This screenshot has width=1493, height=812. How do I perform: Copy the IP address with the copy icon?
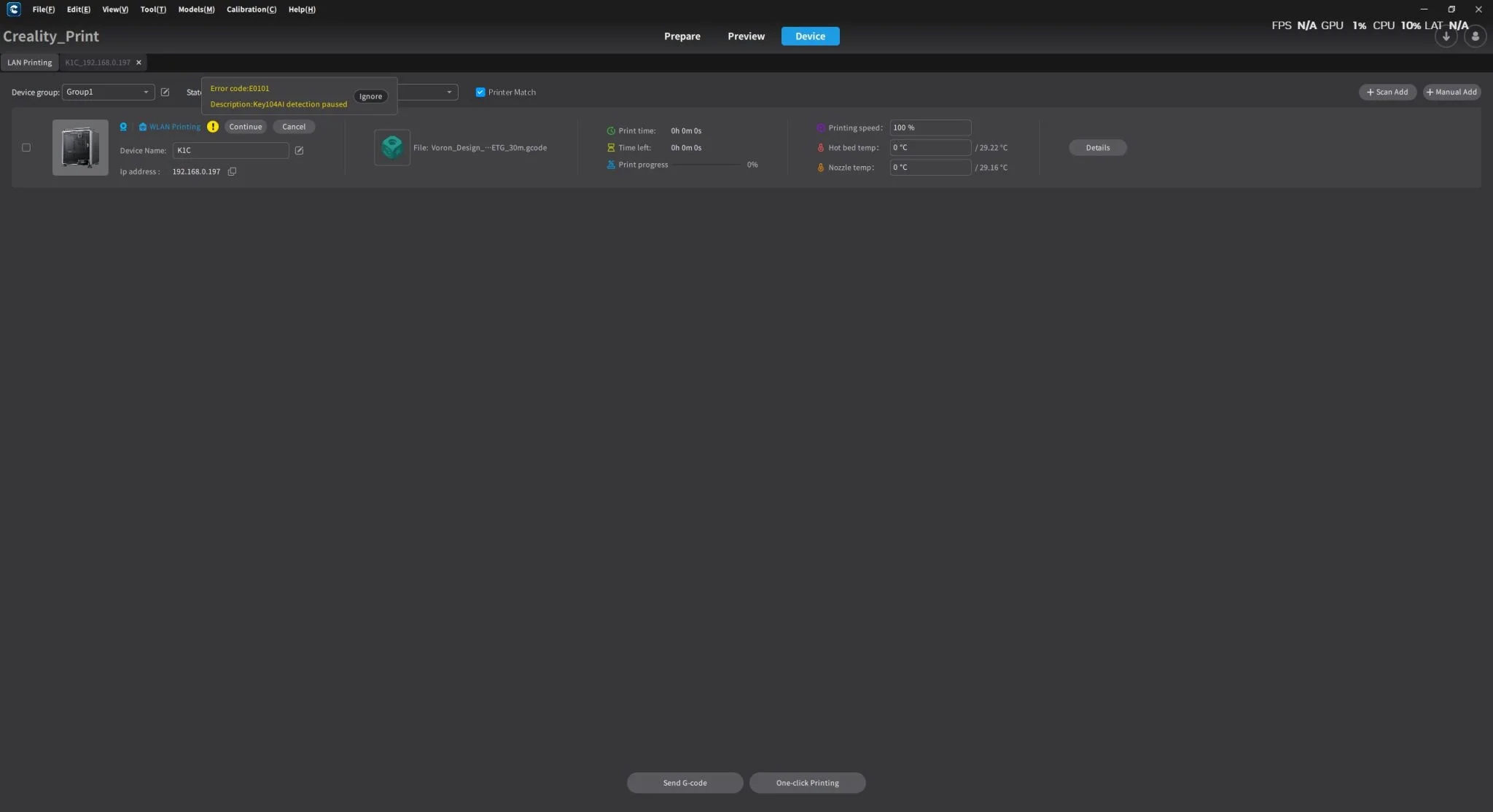click(232, 172)
